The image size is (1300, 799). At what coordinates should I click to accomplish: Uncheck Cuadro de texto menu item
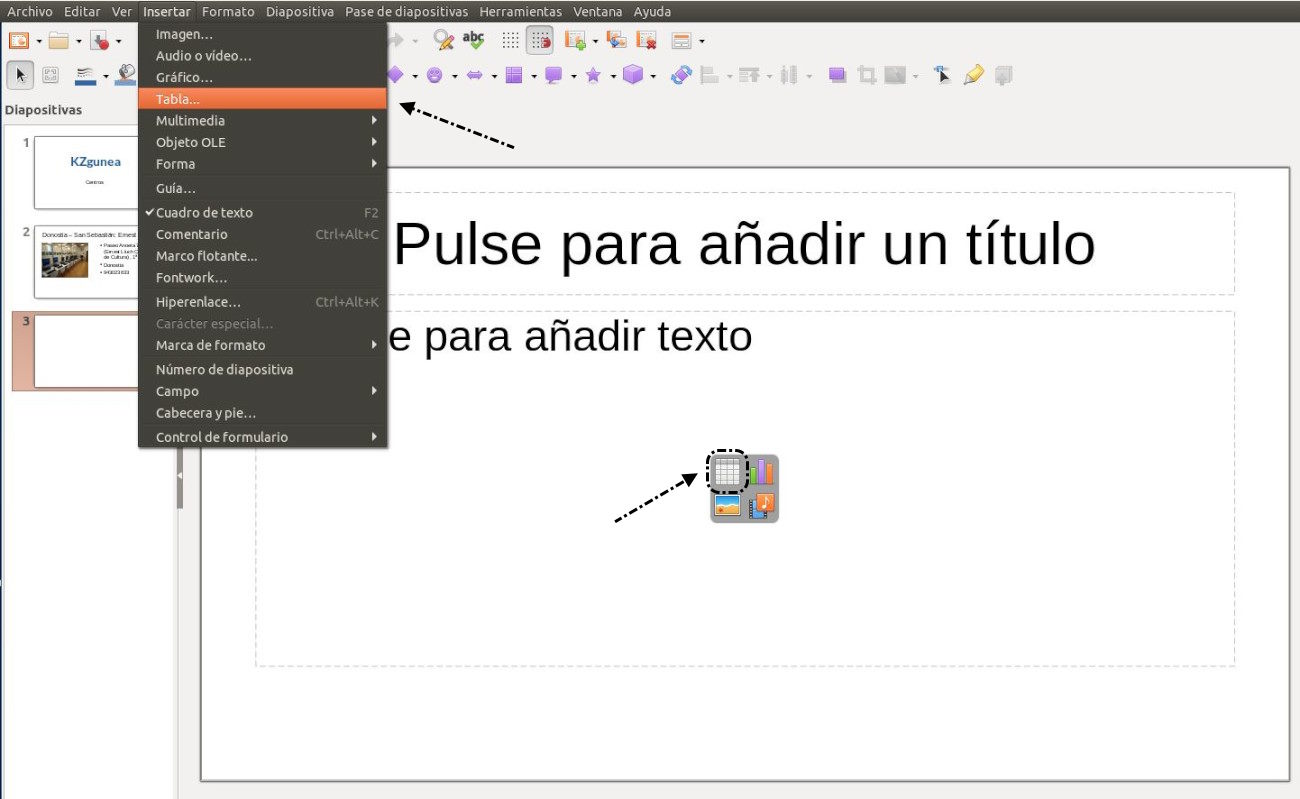click(262, 212)
